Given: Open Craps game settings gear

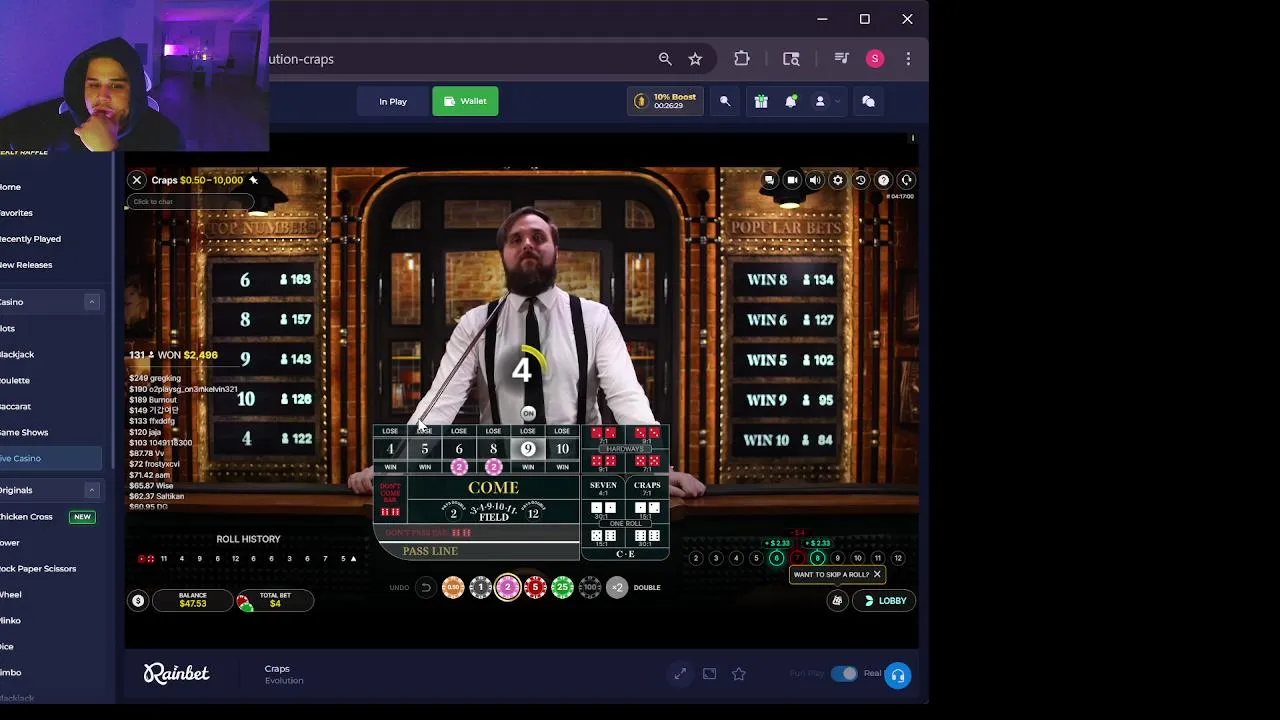Looking at the screenshot, I should point(838,180).
